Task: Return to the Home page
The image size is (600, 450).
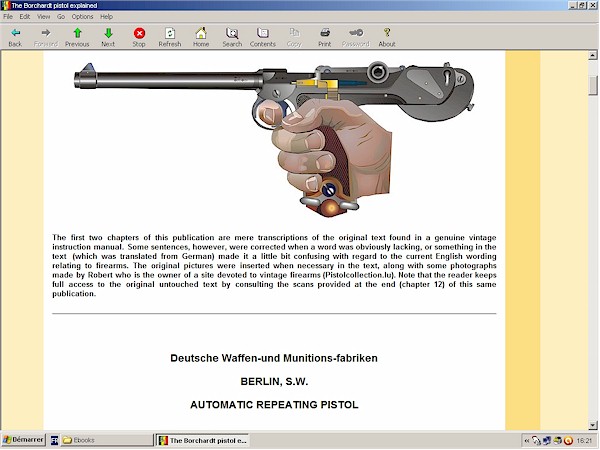Action: [201, 37]
